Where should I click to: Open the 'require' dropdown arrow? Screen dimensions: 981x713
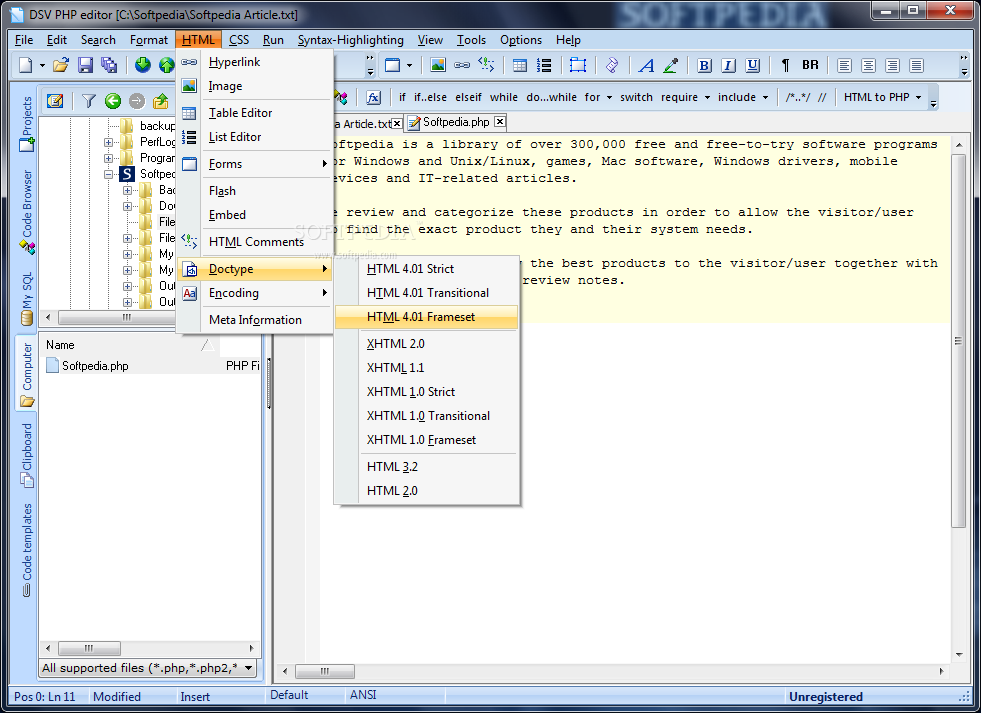708,98
